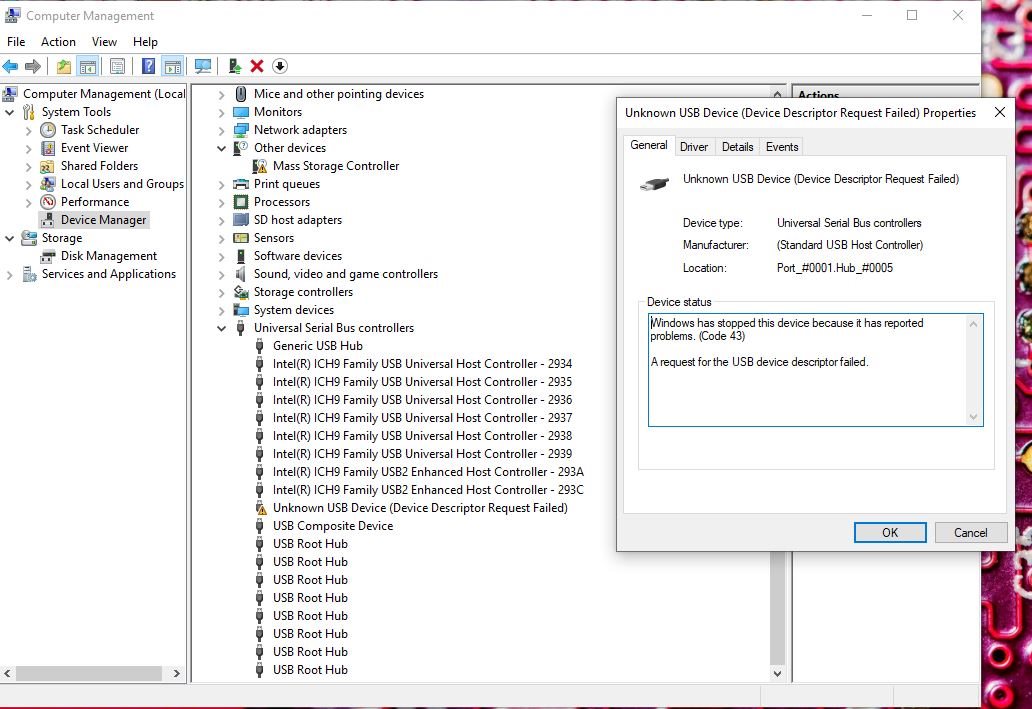Click the Unknown USB Device warning icon
Image resolution: width=1032 pixels, height=709 pixels.
[261, 508]
